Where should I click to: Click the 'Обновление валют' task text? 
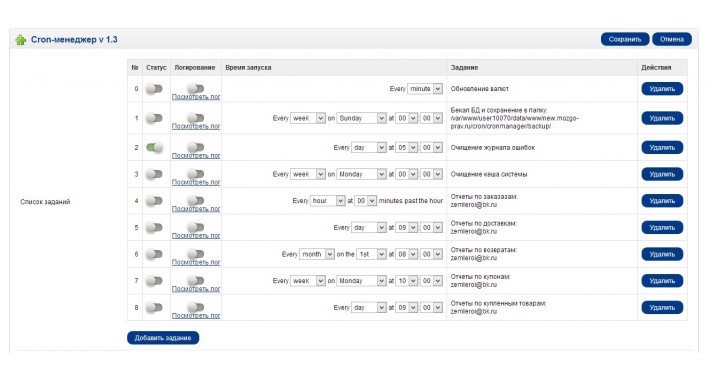pyautogui.click(x=480, y=89)
